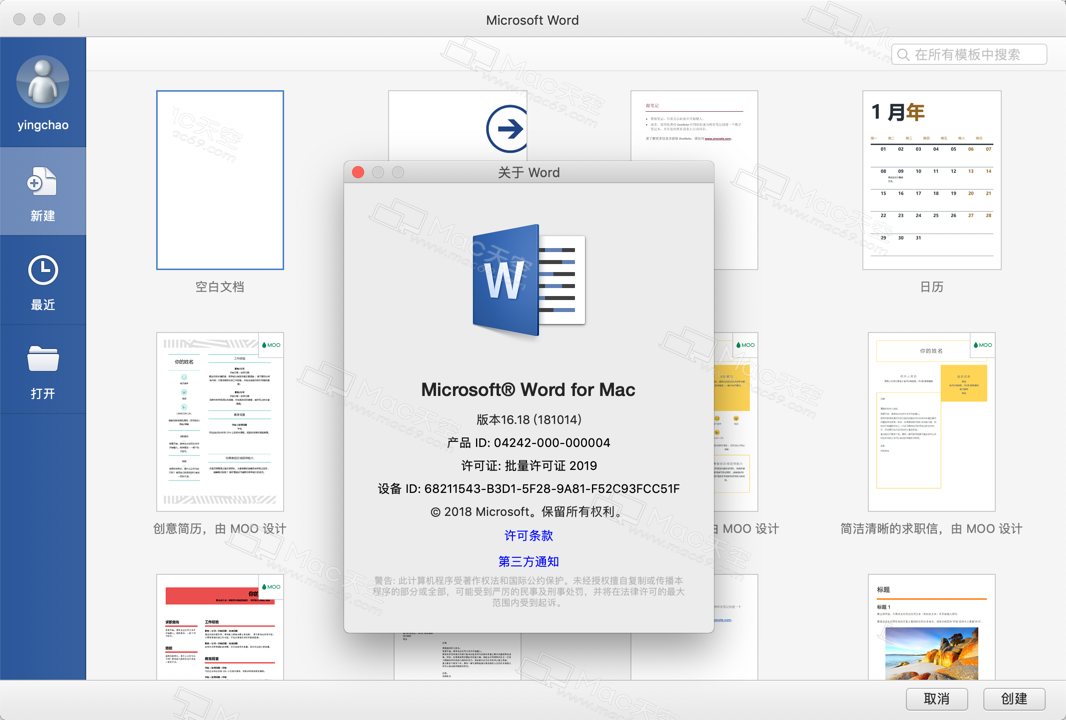This screenshot has height=720, width=1066.
Task: Select the red header resume template thumbnail
Action: pos(220,627)
